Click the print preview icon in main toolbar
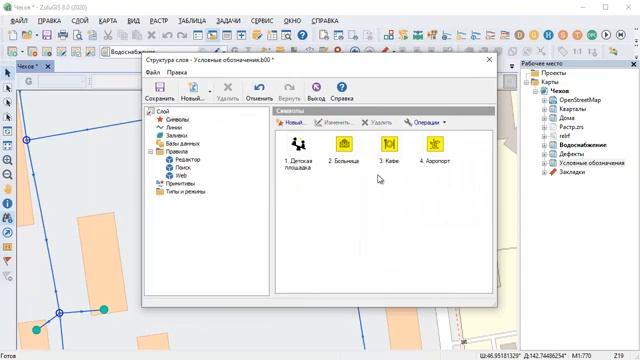Viewport: 640px width, 360px height. pyautogui.click(x=78, y=35)
